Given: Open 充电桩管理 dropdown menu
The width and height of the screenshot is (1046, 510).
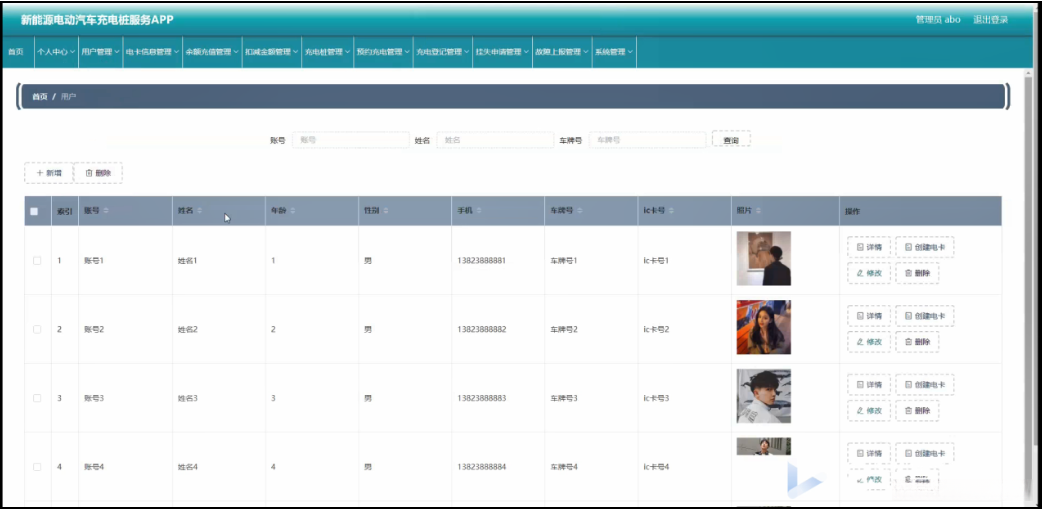Looking at the screenshot, I should 327,51.
